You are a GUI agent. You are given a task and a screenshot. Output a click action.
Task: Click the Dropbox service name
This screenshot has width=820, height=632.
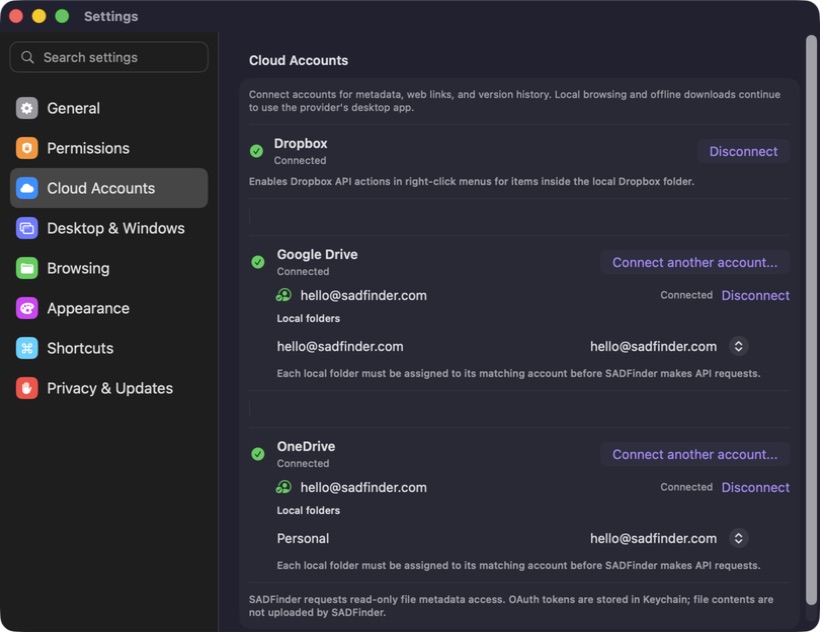301,143
